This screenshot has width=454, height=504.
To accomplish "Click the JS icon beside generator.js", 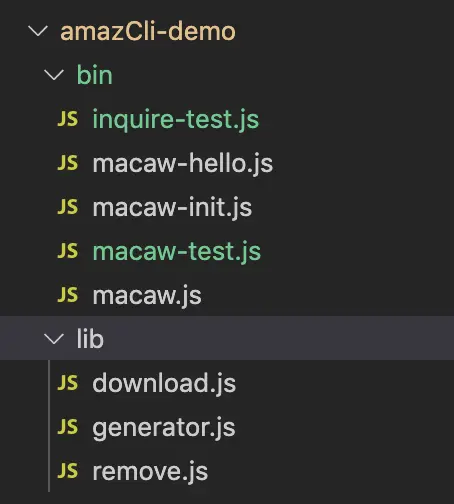I will coord(68,427).
